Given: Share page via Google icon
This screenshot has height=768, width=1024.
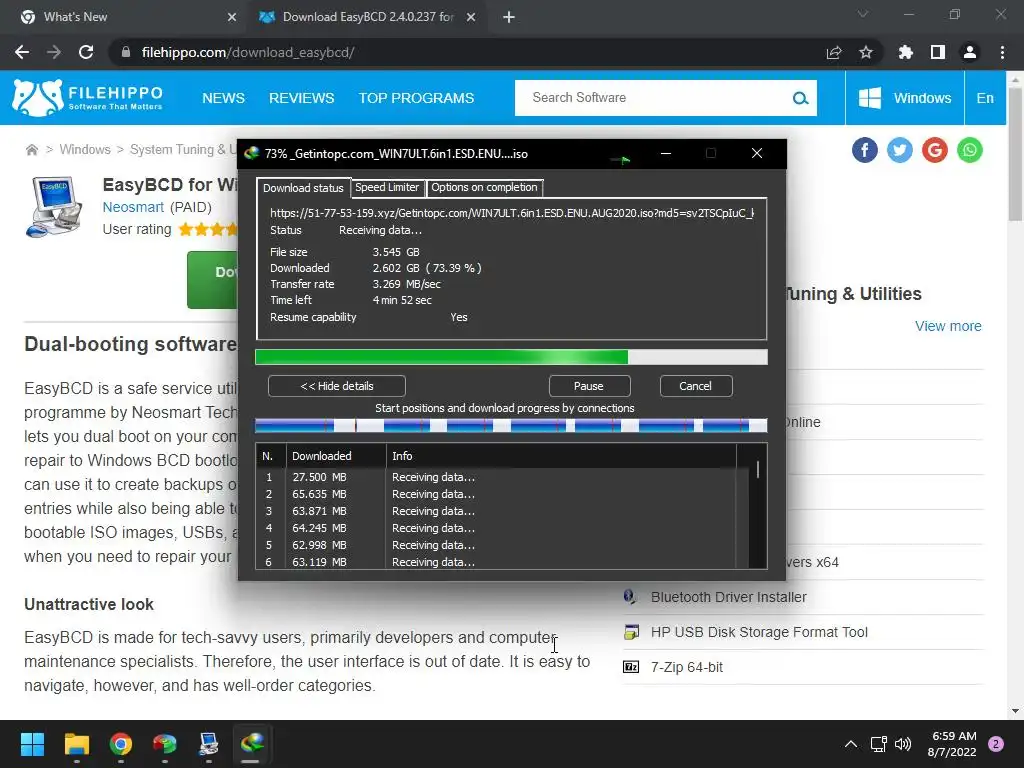Looking at the screenshot, I should pyautogui.click(x=935, y=150).
